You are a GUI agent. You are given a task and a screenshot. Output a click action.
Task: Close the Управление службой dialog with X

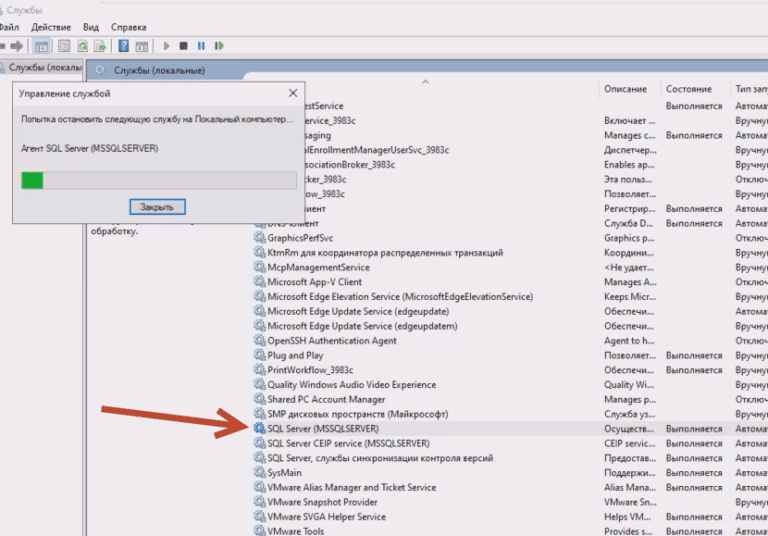tap(293, 93)
